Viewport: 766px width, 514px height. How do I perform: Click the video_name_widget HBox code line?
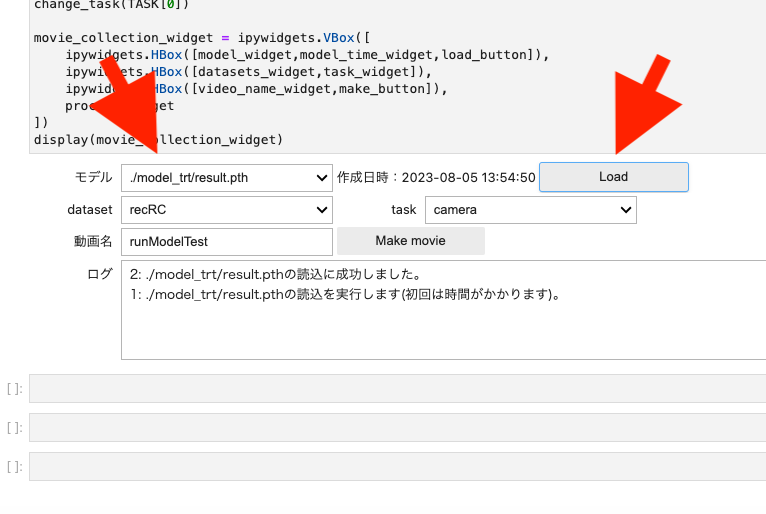pyautogui.click(x=256, y=89)
